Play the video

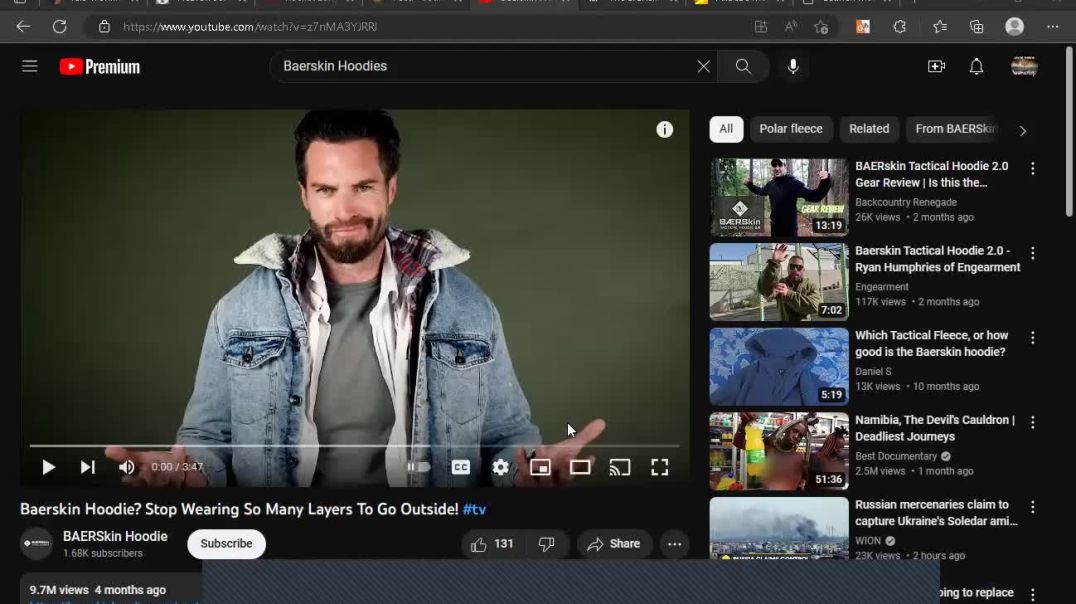pos(48,467)
